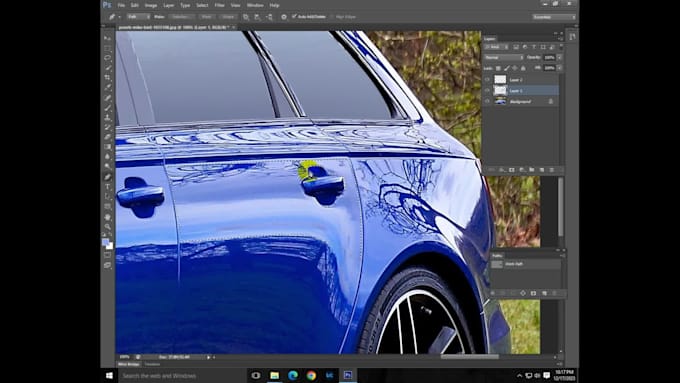Click the background color swatch
Viewport: 680px width, 383px height.
(x=110, y=246)
